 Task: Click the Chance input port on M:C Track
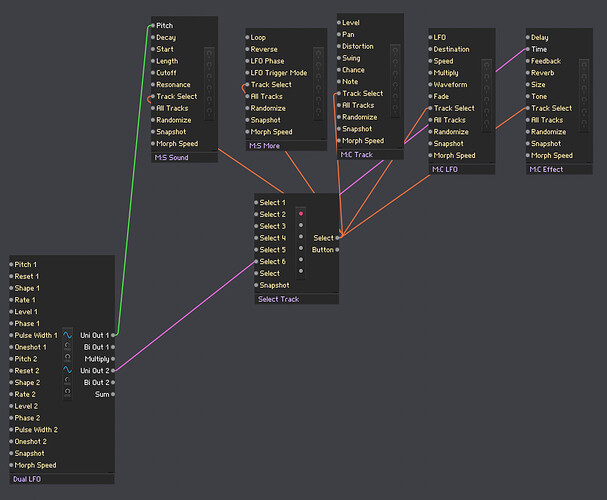point(339,70)
